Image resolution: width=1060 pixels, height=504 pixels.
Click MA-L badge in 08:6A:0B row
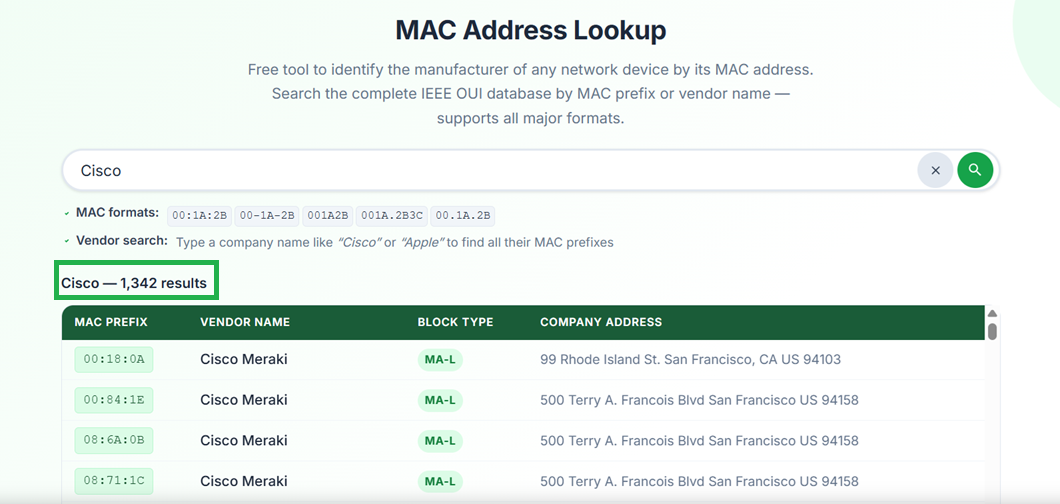tap(440, 441)
